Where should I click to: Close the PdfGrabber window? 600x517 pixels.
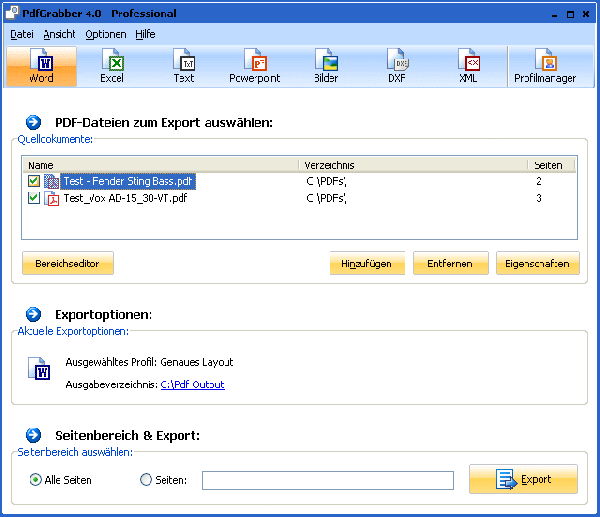586,14
